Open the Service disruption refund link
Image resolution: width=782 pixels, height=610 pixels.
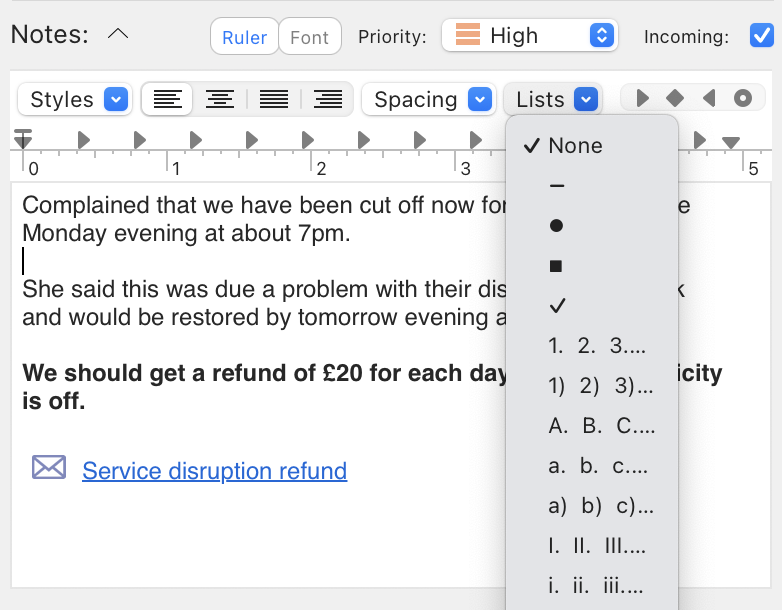click(x=214, y=470)
